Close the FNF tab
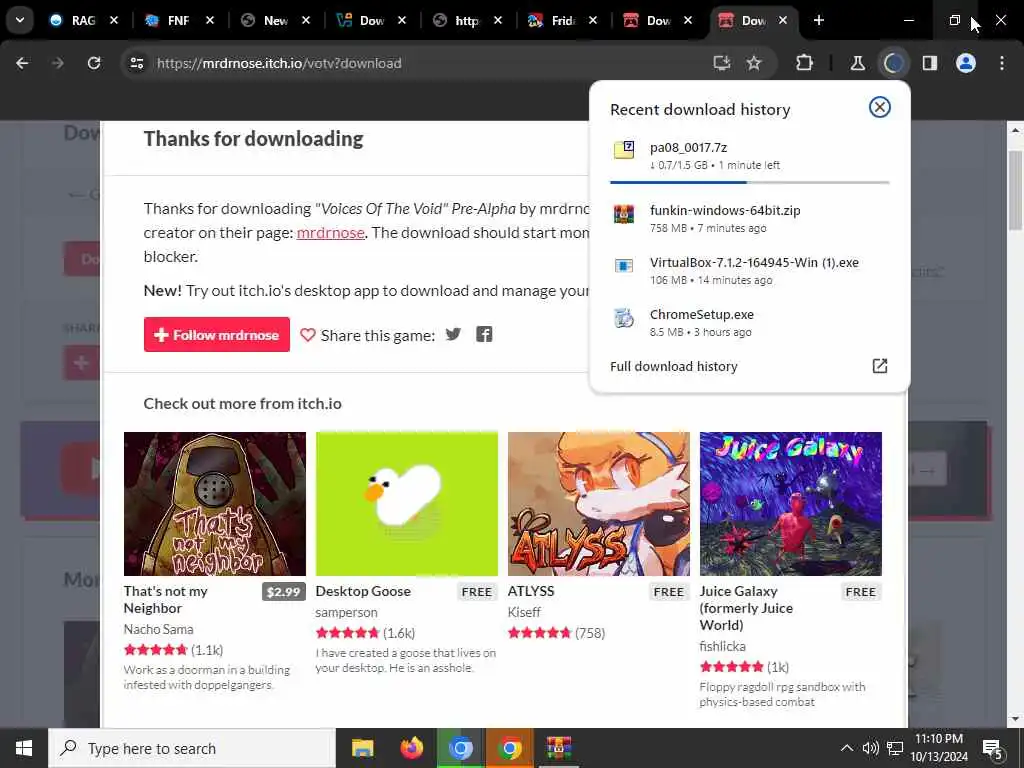1024x768 pixels. click(x=210, y=20)
